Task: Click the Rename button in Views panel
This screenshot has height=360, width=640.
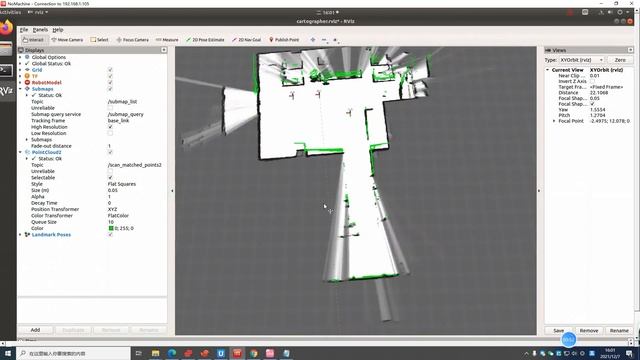Action: 619,331
